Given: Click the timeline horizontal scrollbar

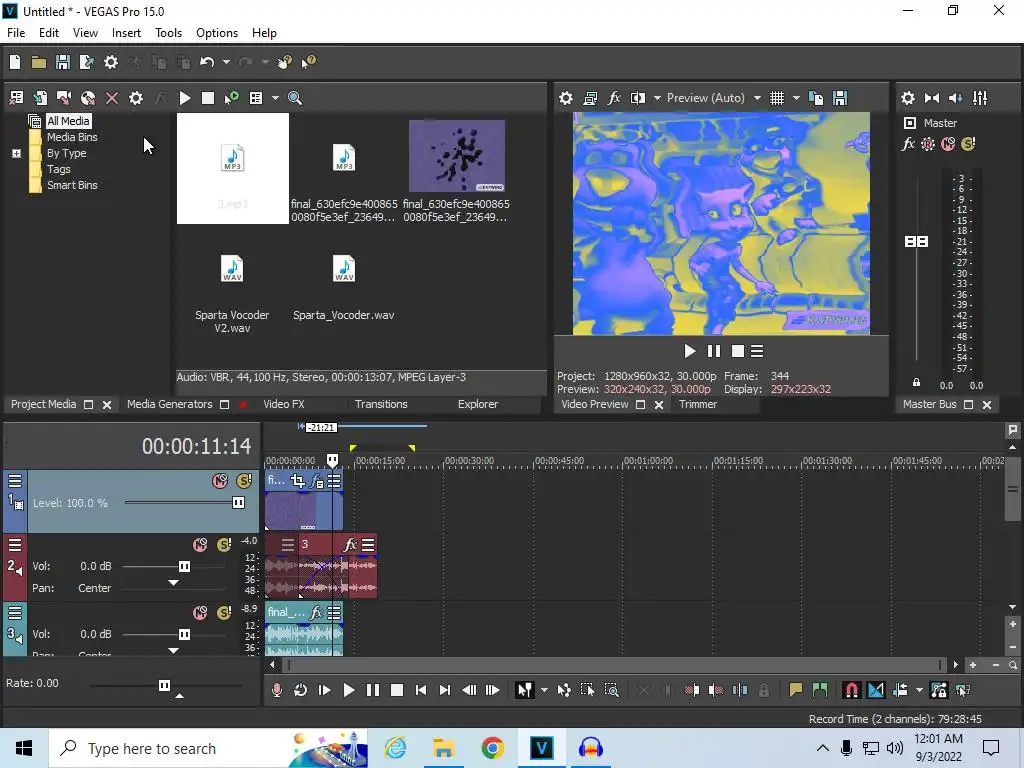Looking at the screenshot, I should [x=613, y=665].
